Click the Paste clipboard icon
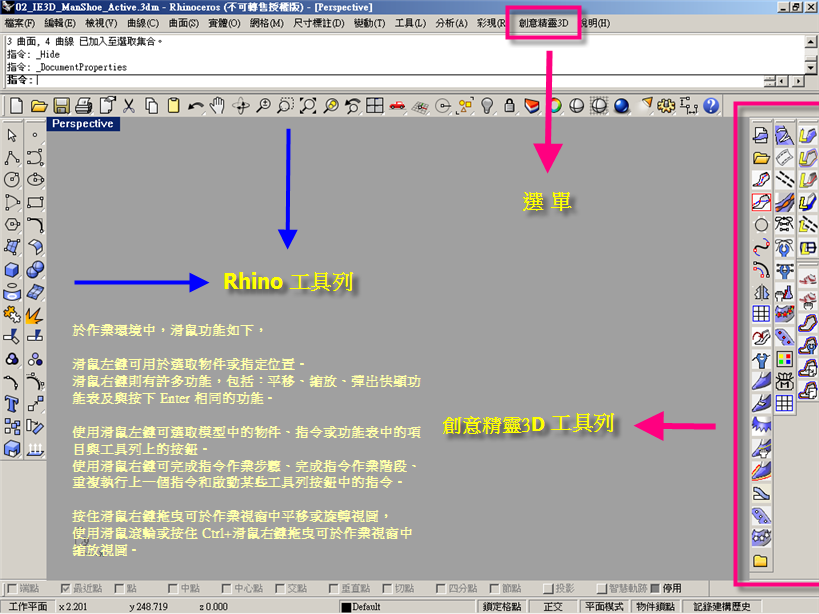The width and height of the screenshot is (819, 614). click(174, 106)
